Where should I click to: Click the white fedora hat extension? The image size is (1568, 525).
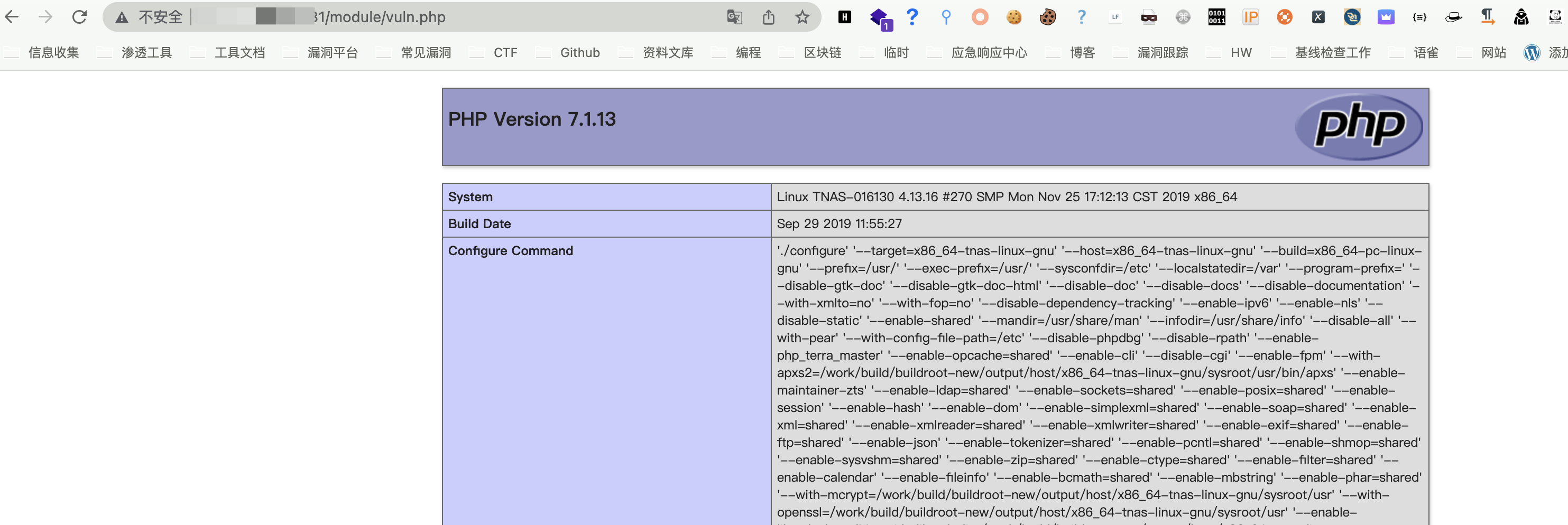1453,17
